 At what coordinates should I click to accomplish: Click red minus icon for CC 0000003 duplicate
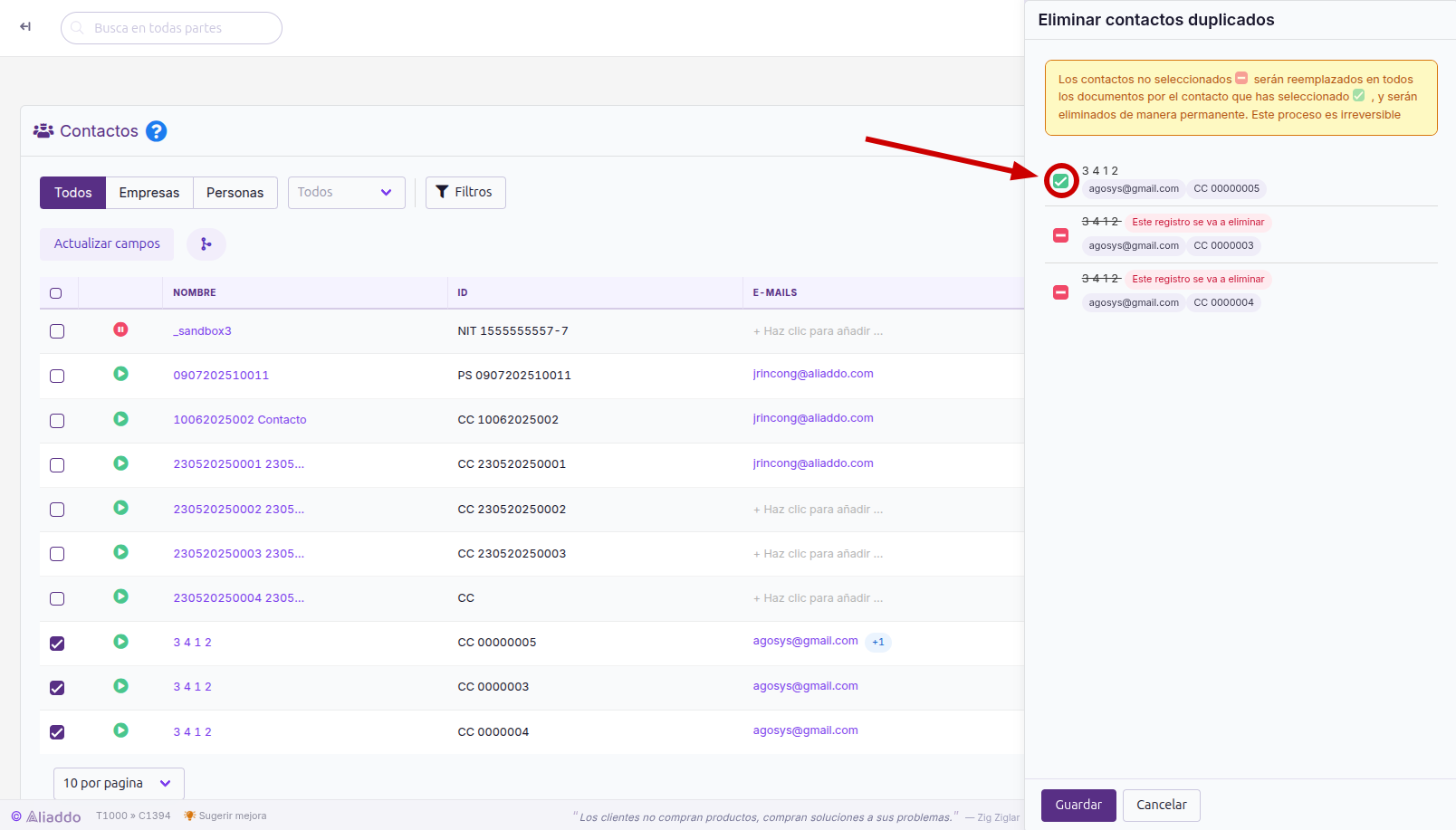1061,235
